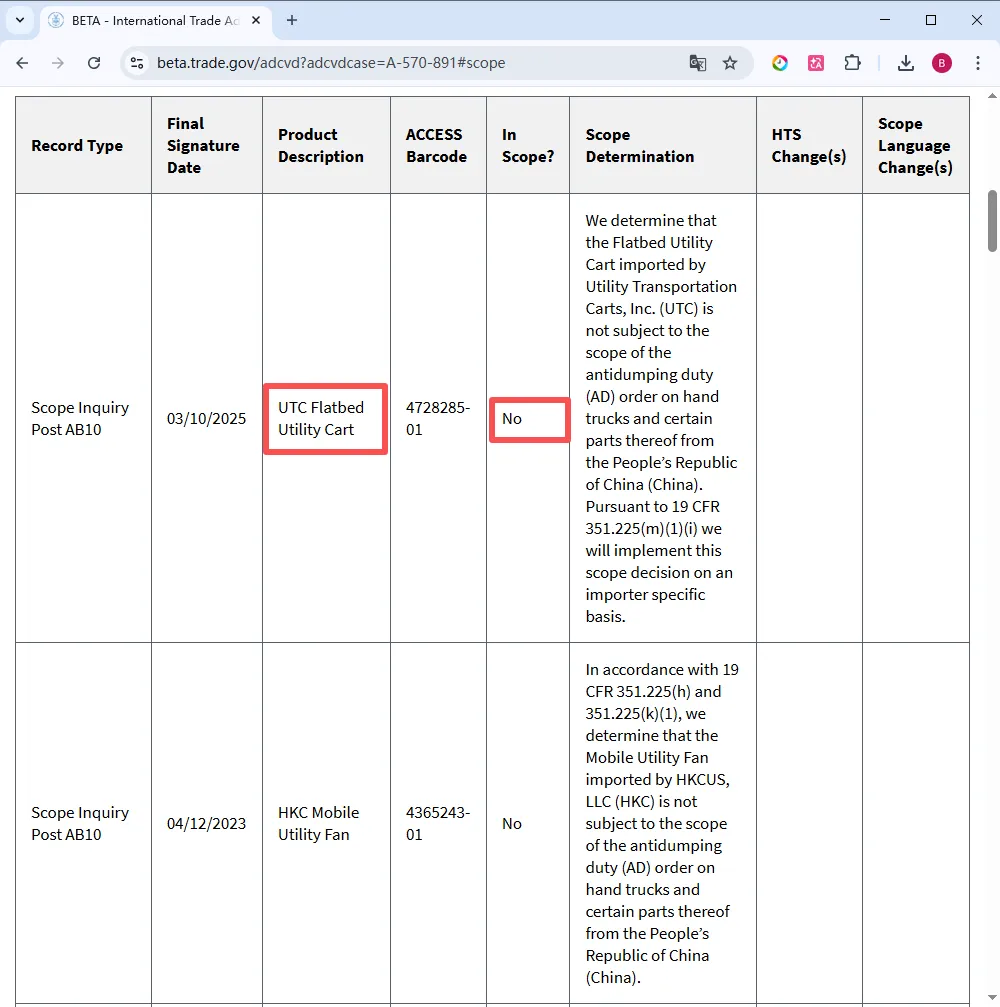Open a new tab with plus button
The height and width of the screenshot is (1007, 1000).
[x=292, y=20]
